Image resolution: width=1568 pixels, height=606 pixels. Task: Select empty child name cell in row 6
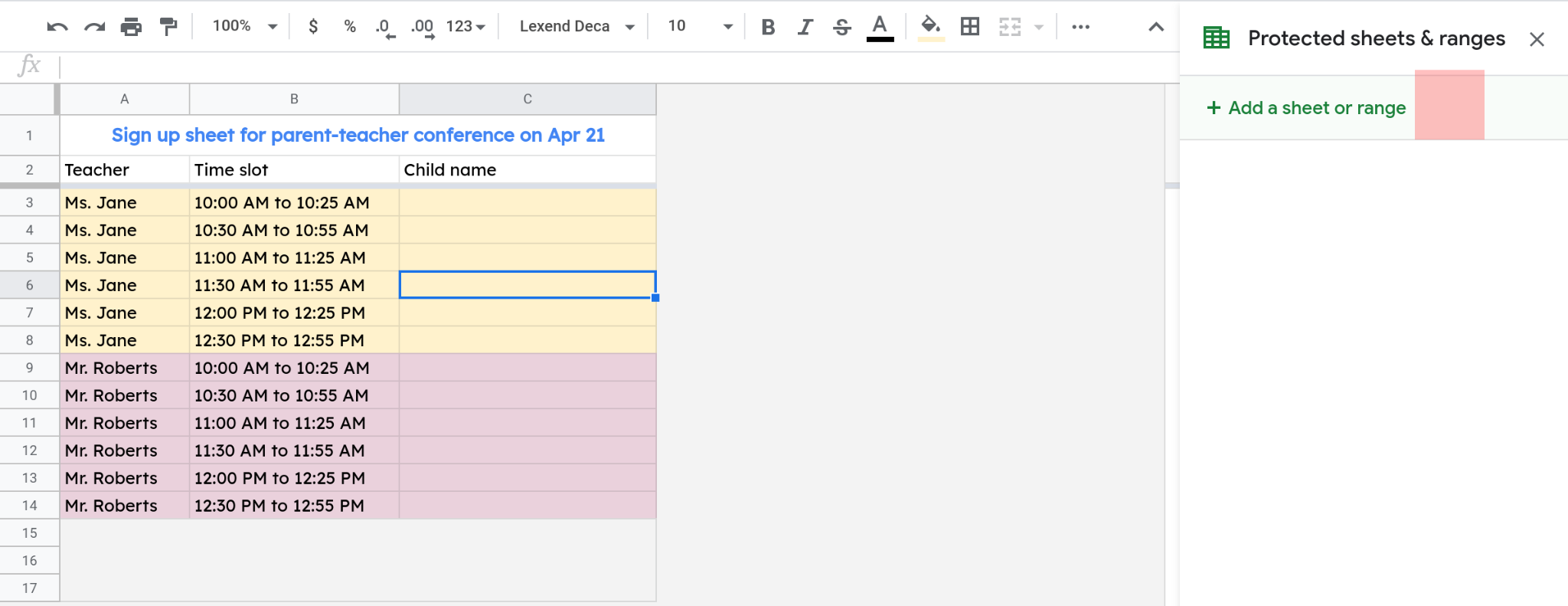528,285
